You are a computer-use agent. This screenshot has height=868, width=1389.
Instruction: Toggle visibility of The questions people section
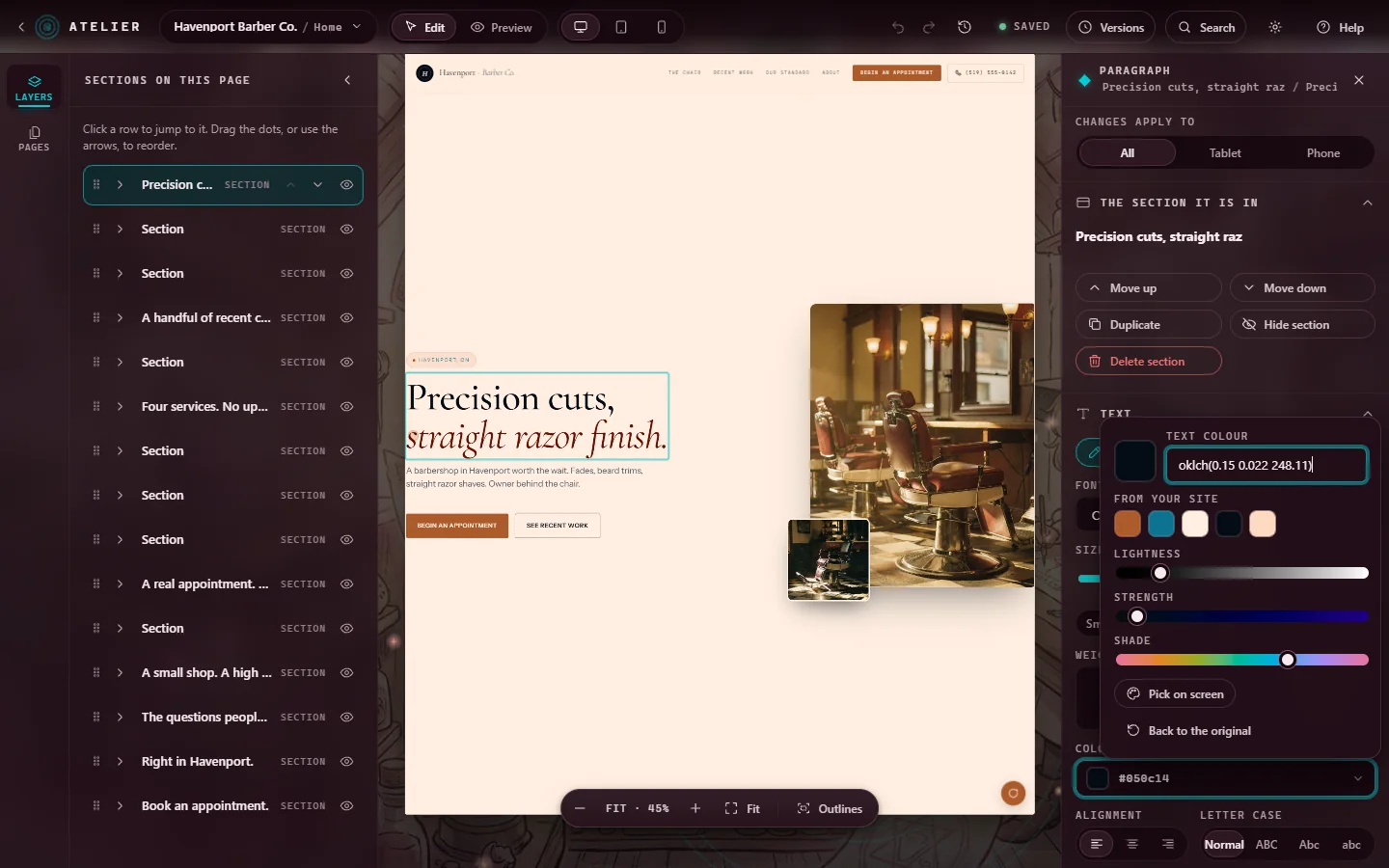pos(346,718)
